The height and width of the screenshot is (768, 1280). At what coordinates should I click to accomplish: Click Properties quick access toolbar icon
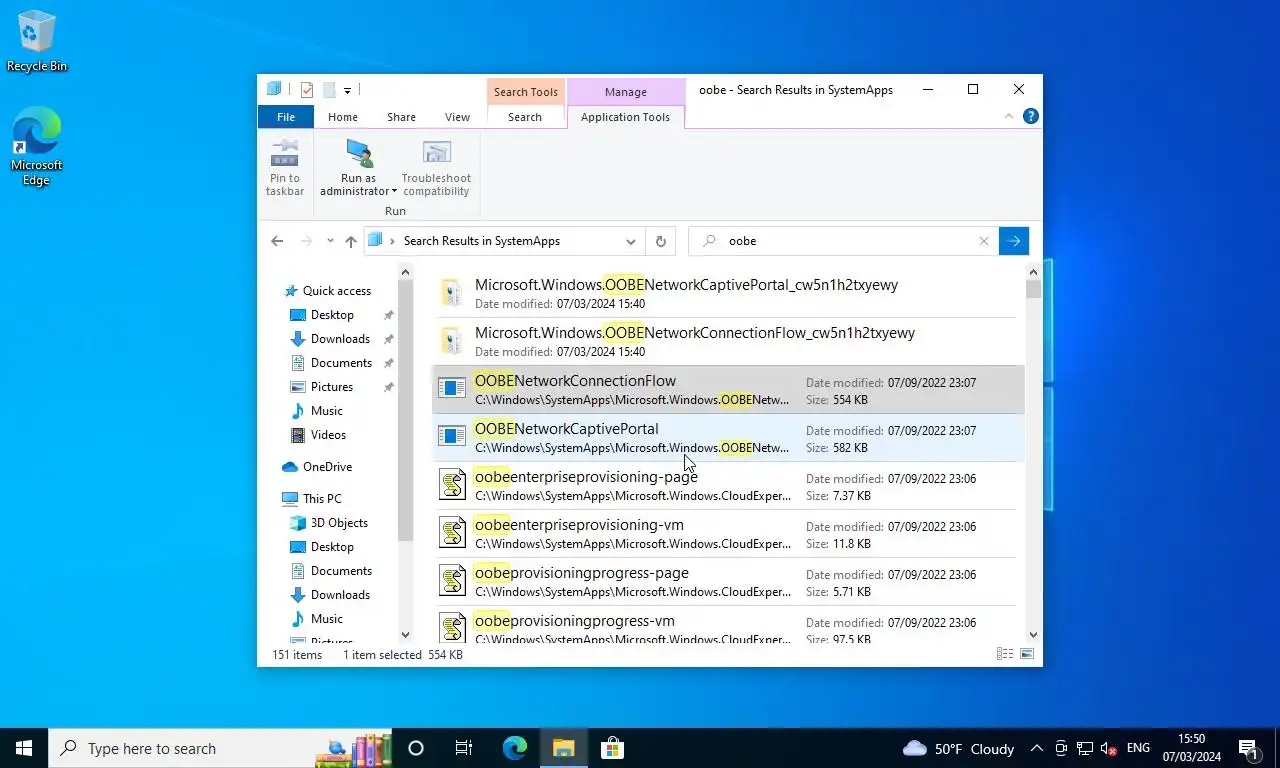(307, 90)
